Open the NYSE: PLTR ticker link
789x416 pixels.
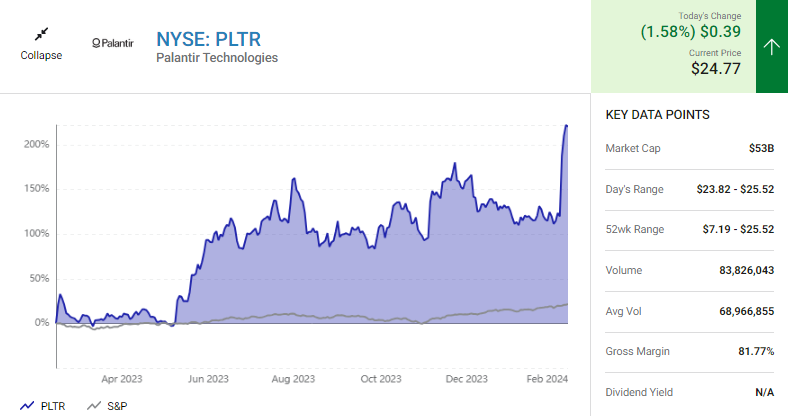click(x=208, y=39)
